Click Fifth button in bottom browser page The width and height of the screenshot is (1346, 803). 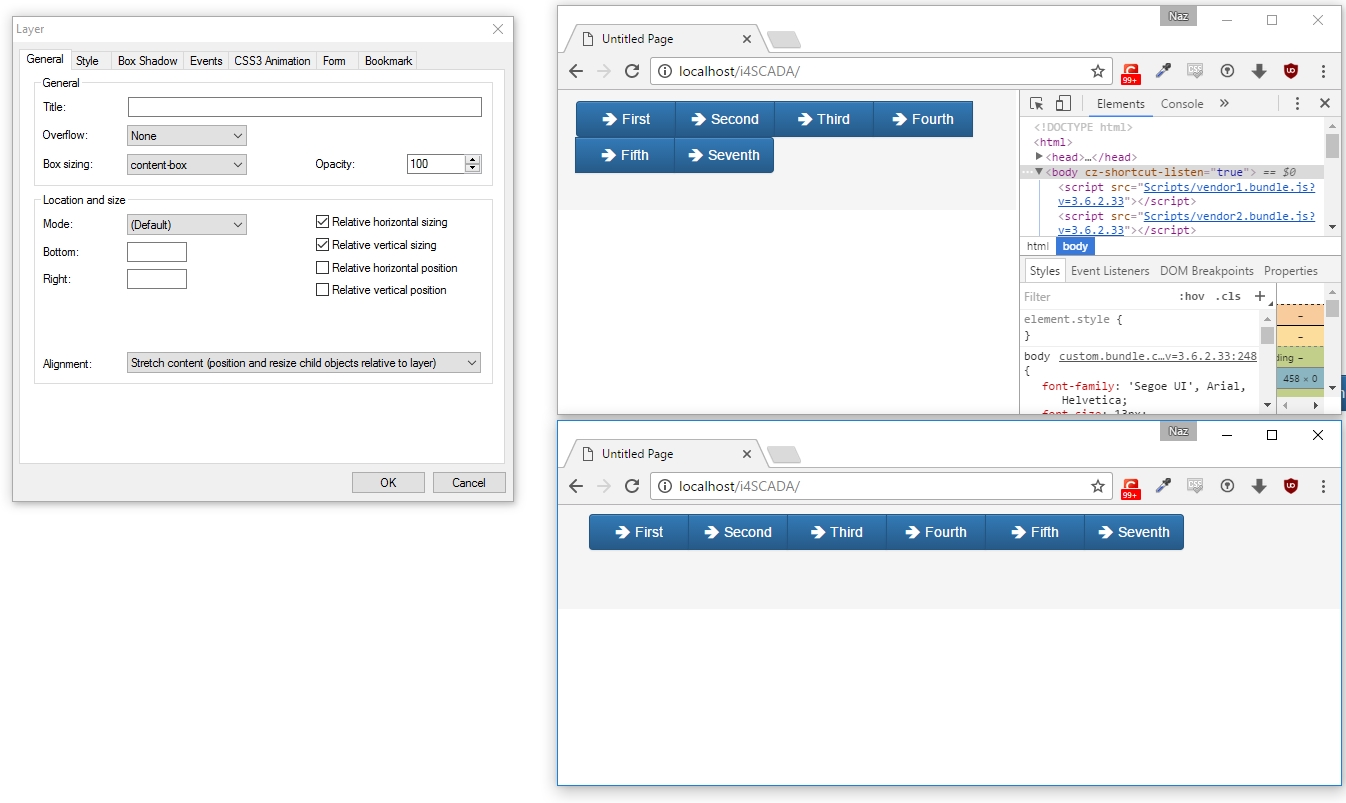pos(1035,532)
